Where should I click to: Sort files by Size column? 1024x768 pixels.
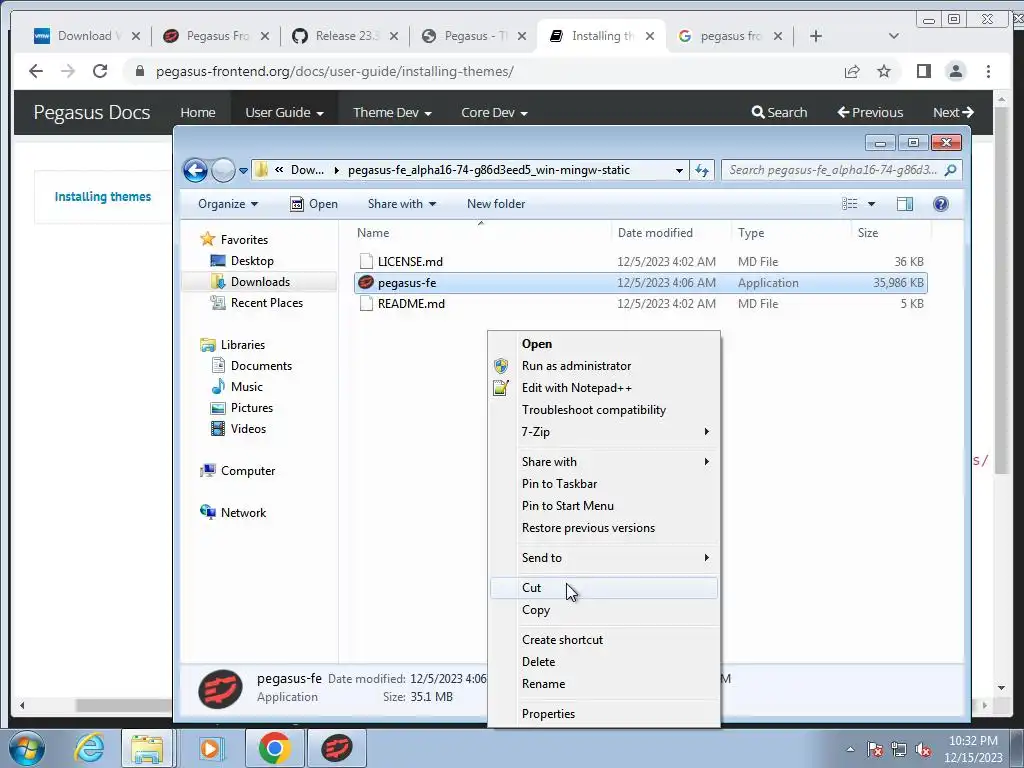coord(868,232)
